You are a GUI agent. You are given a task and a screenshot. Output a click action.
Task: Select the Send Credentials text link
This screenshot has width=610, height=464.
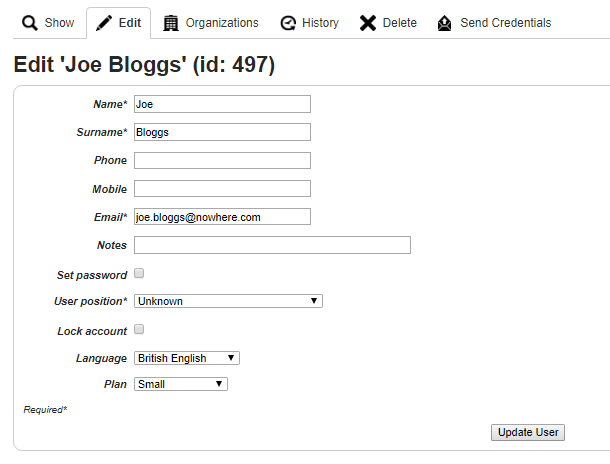coord(506,23)
